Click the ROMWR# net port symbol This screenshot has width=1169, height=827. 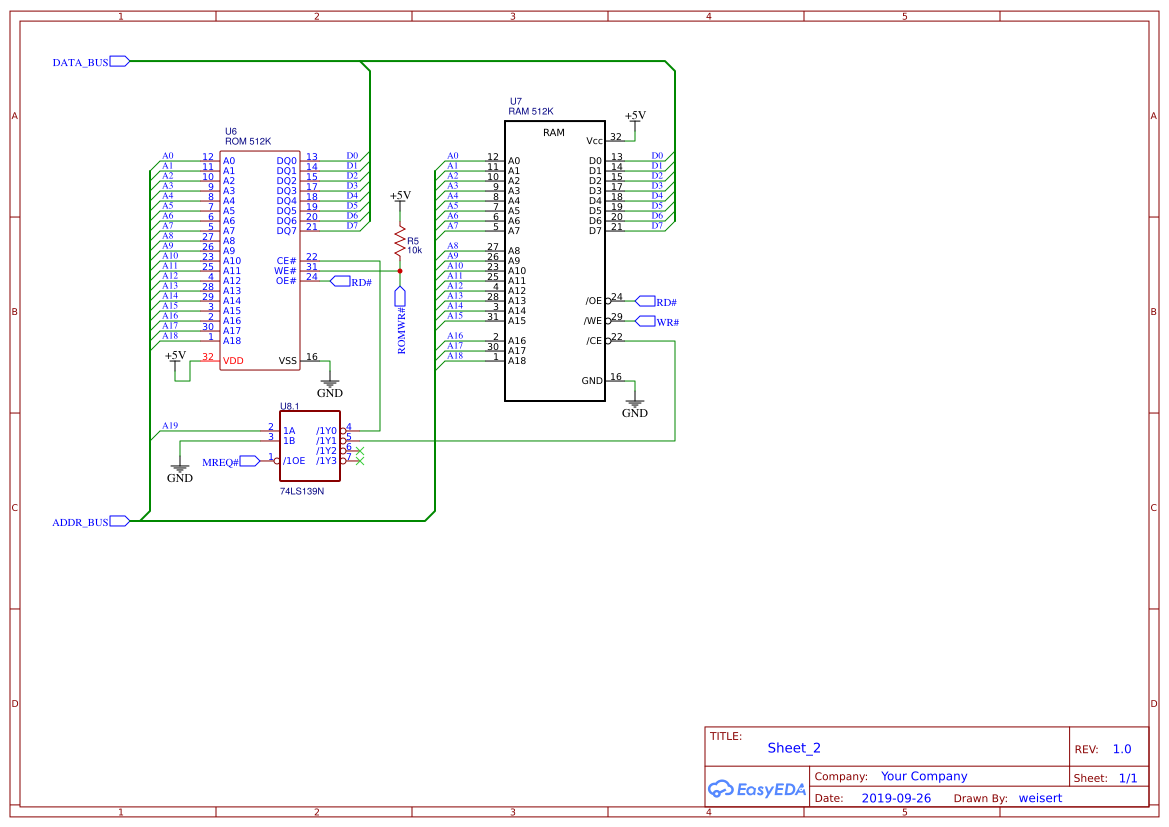coord(400,297)
